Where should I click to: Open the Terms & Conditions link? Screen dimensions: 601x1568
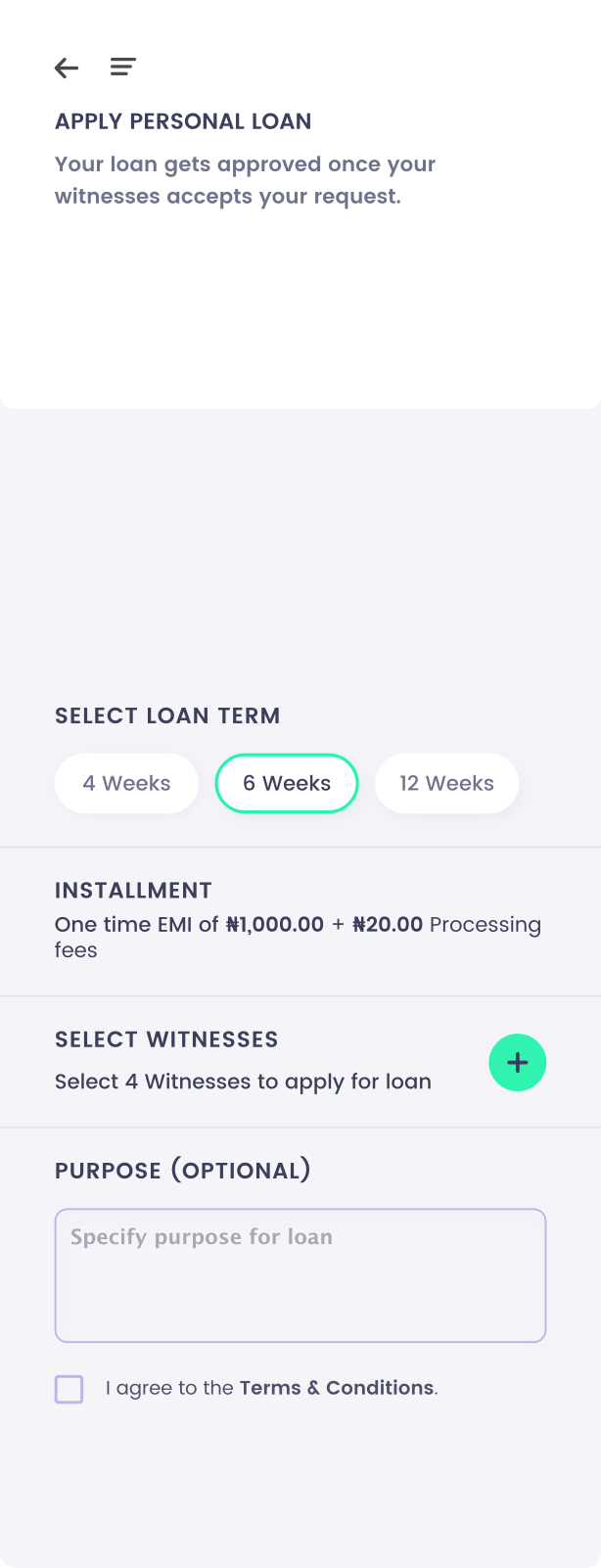coord(337,1388)
